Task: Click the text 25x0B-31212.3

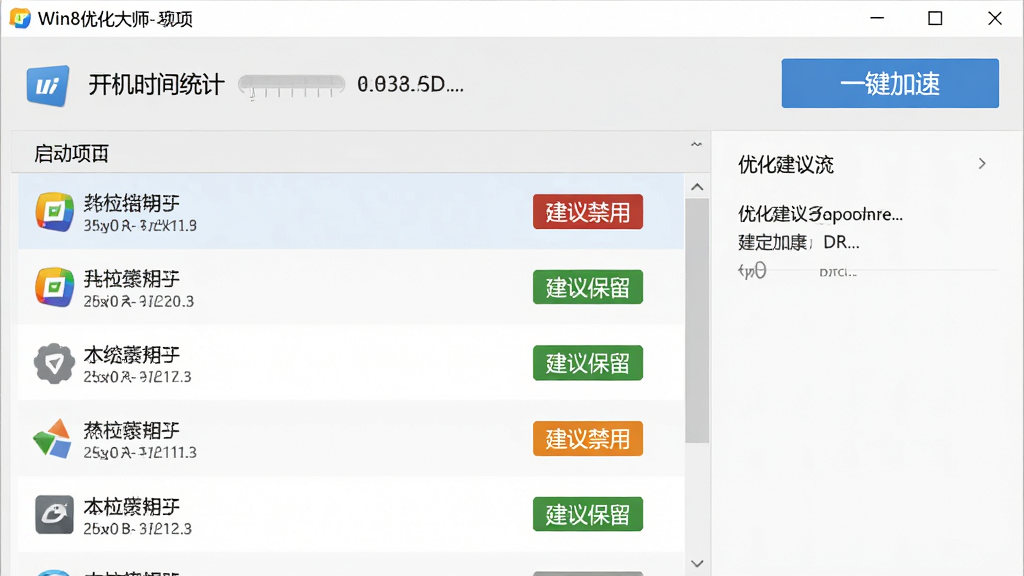Action: pyautogui.click(x=137, y=528)
